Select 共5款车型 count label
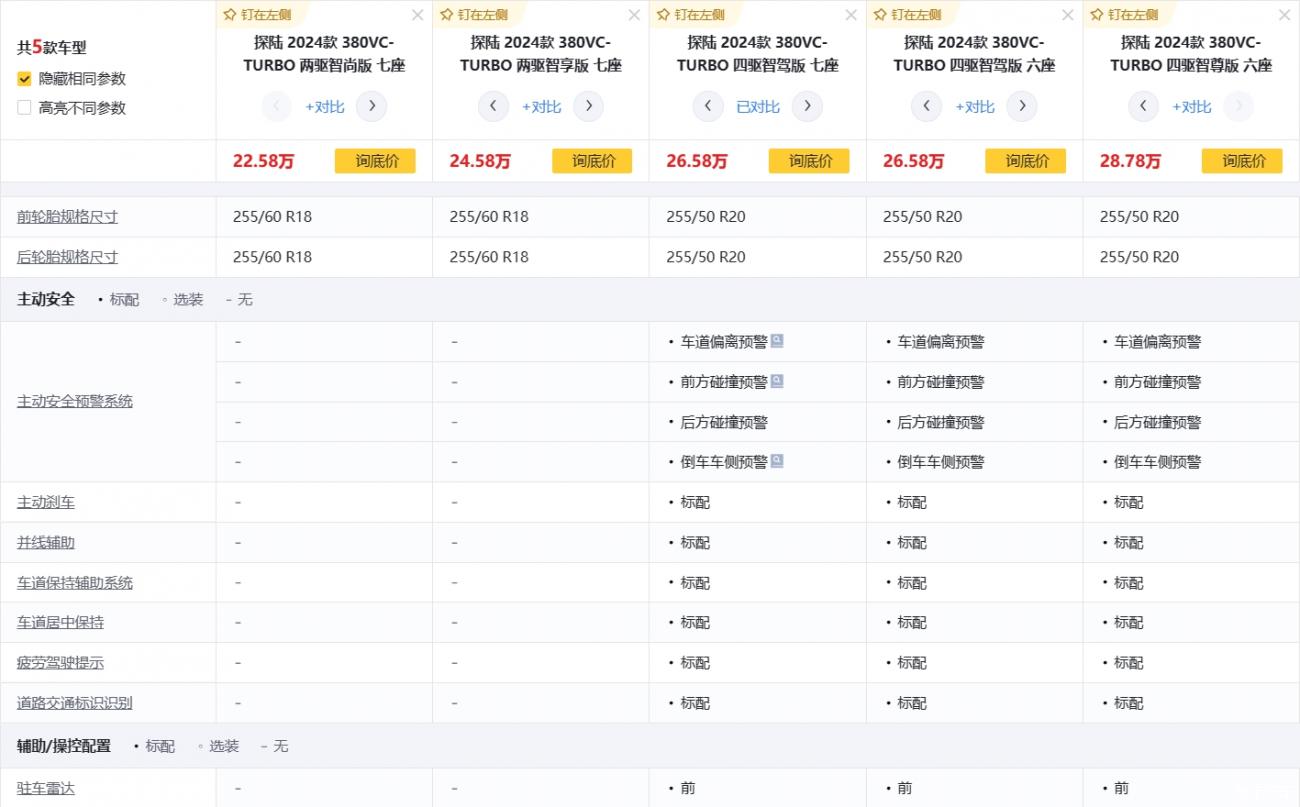Image resolution: width=1300 pixels, height=807 pixels. coord(52,47)
